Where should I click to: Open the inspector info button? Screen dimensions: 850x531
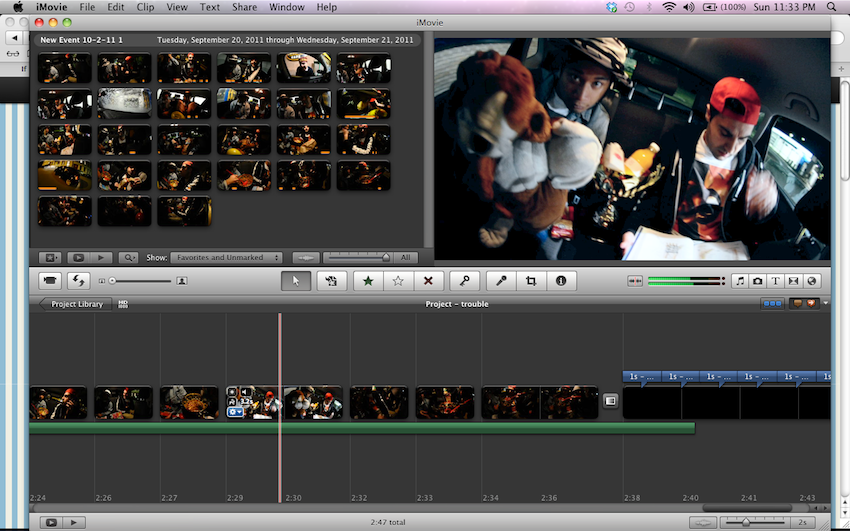pos(561,281)
